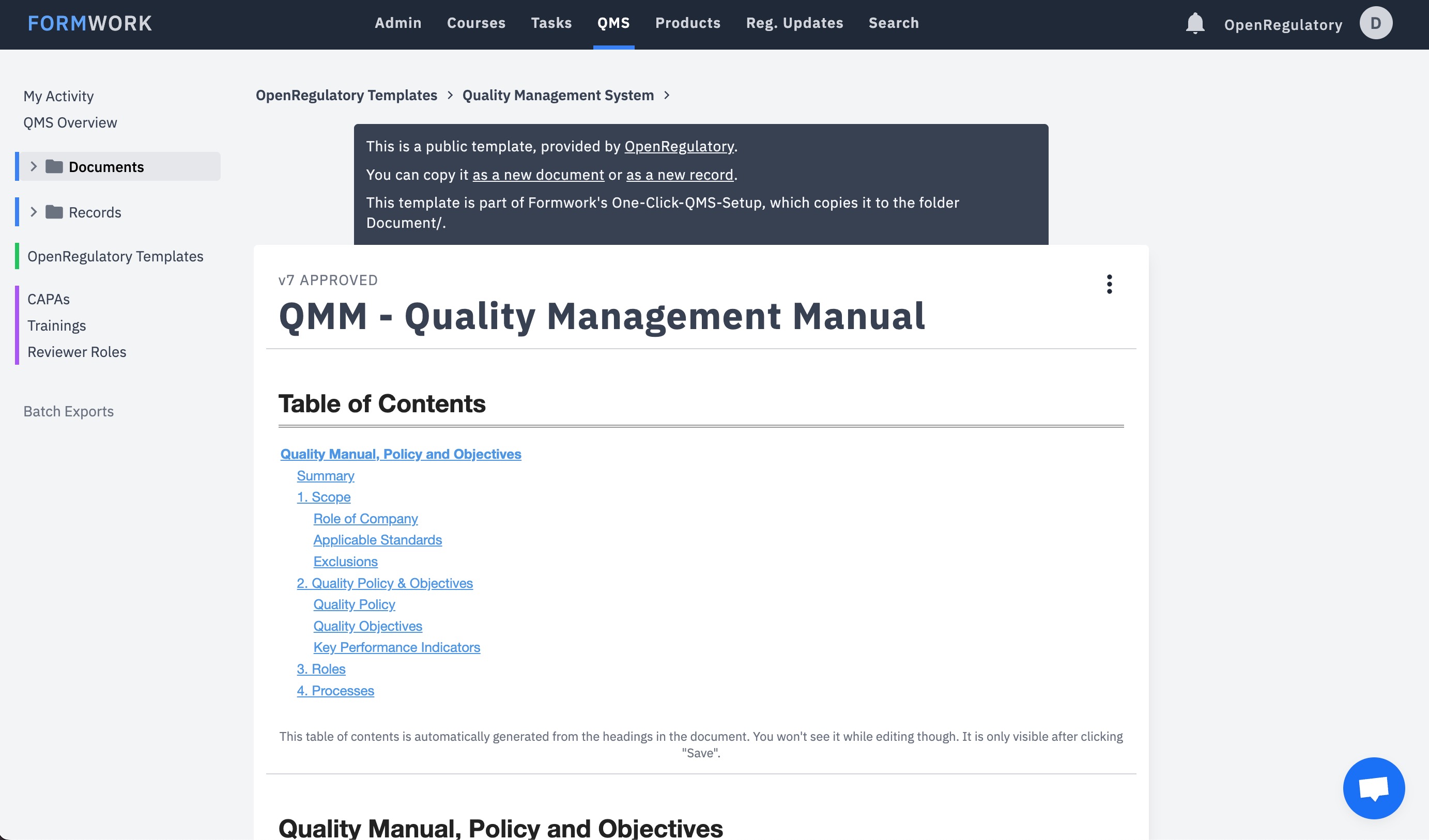Open the user avatar D menu
Screen dimensions: 1429x840
(1376, 23)
